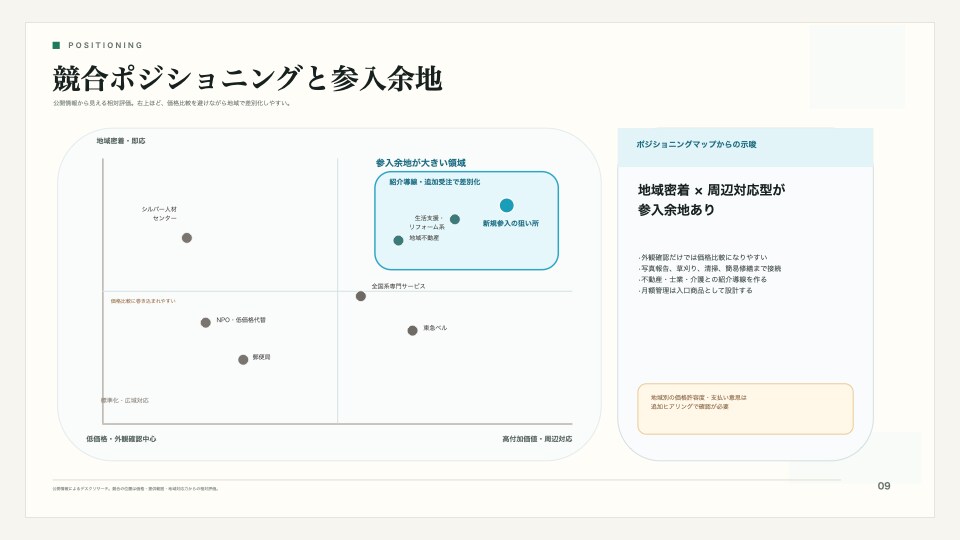The width and height of the screenshot is (960, 540).
Task: Click the axis label '低価格・外観確認中心'
Action: tap(121, 439)
